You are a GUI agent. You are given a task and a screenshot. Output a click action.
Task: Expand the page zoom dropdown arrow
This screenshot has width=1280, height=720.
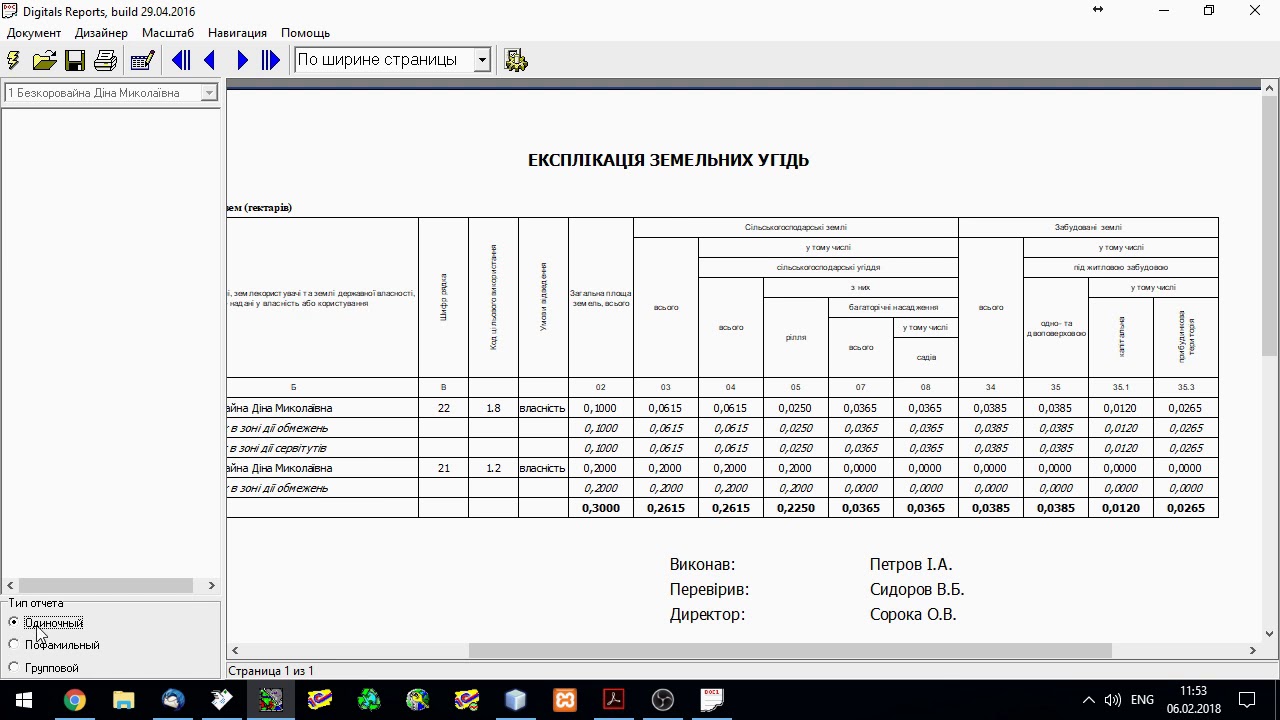coord(482,60)
